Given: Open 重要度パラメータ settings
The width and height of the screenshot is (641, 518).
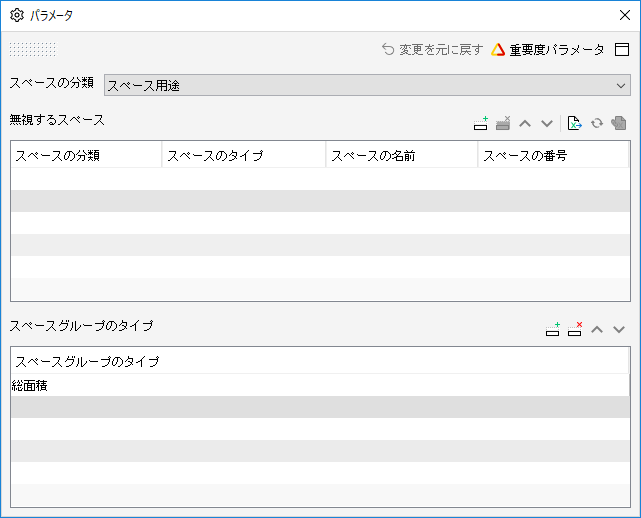Looking at the screenshot, I should point(548,49).
